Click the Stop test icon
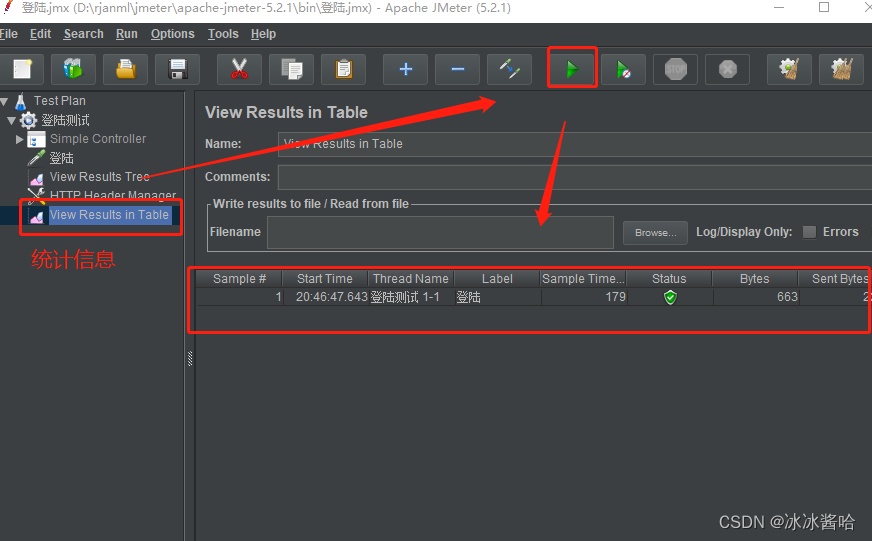 pos(676,70)
